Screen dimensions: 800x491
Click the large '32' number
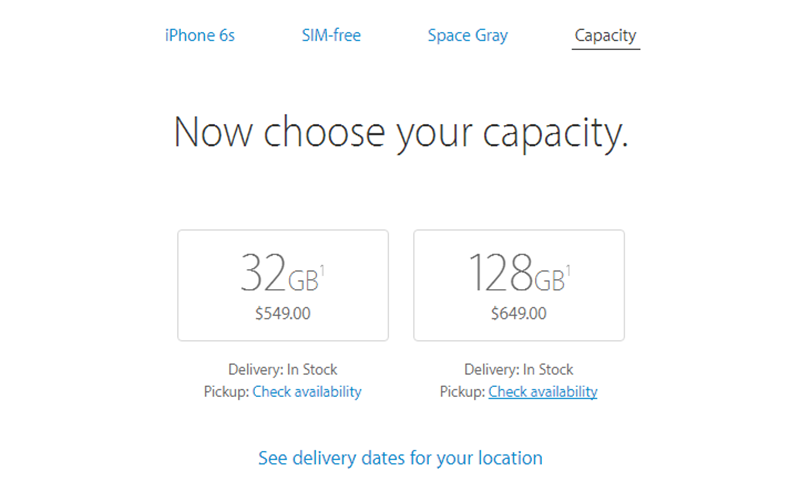(x=262, y=272)
